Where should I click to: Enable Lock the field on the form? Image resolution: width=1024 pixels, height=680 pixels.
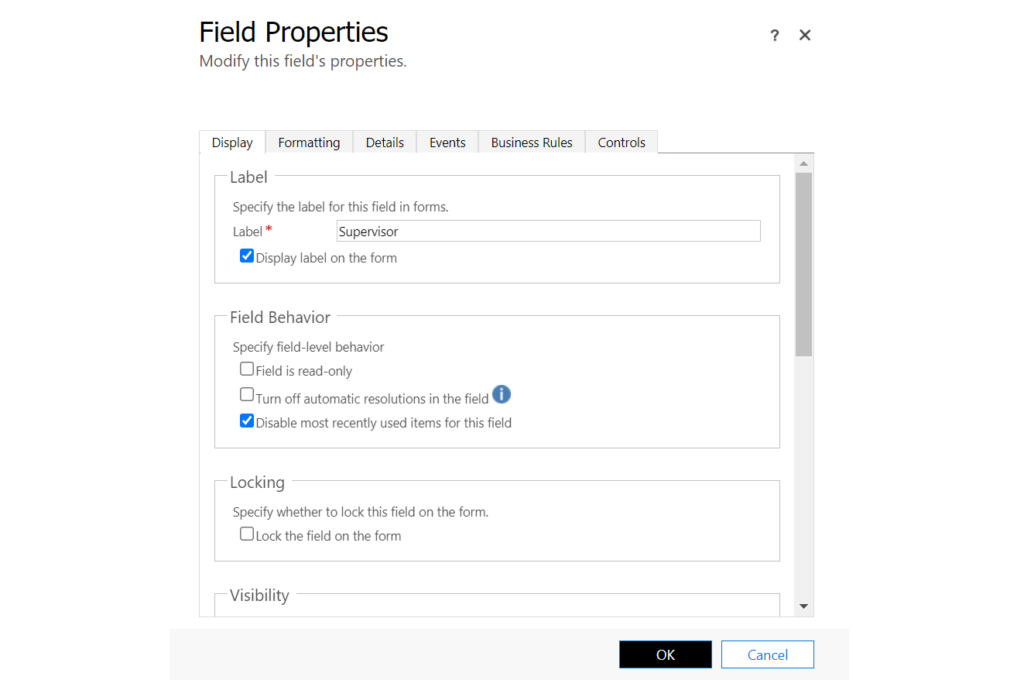click(247, 533)
